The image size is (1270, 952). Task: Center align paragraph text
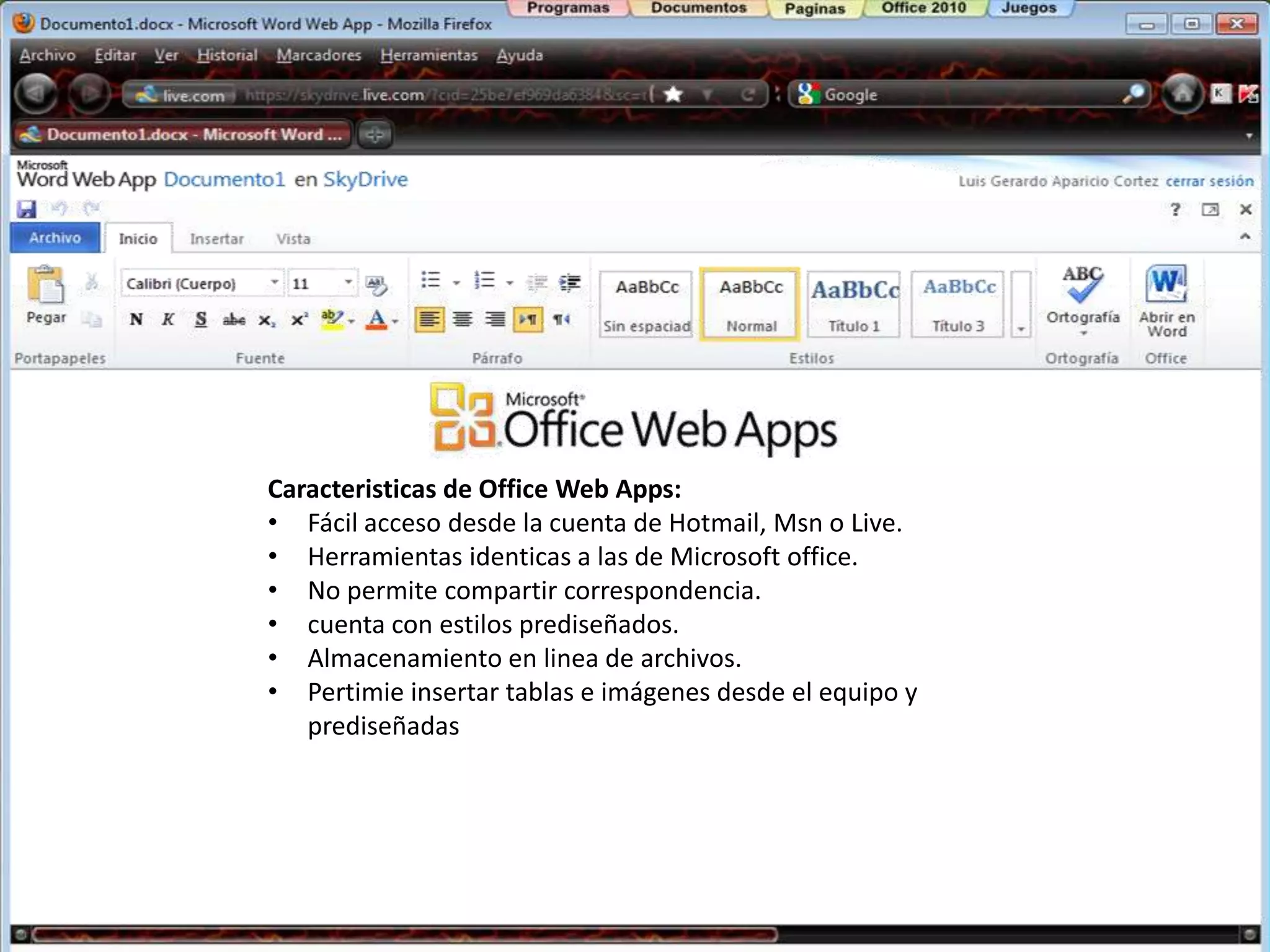[x=462, y=319]
